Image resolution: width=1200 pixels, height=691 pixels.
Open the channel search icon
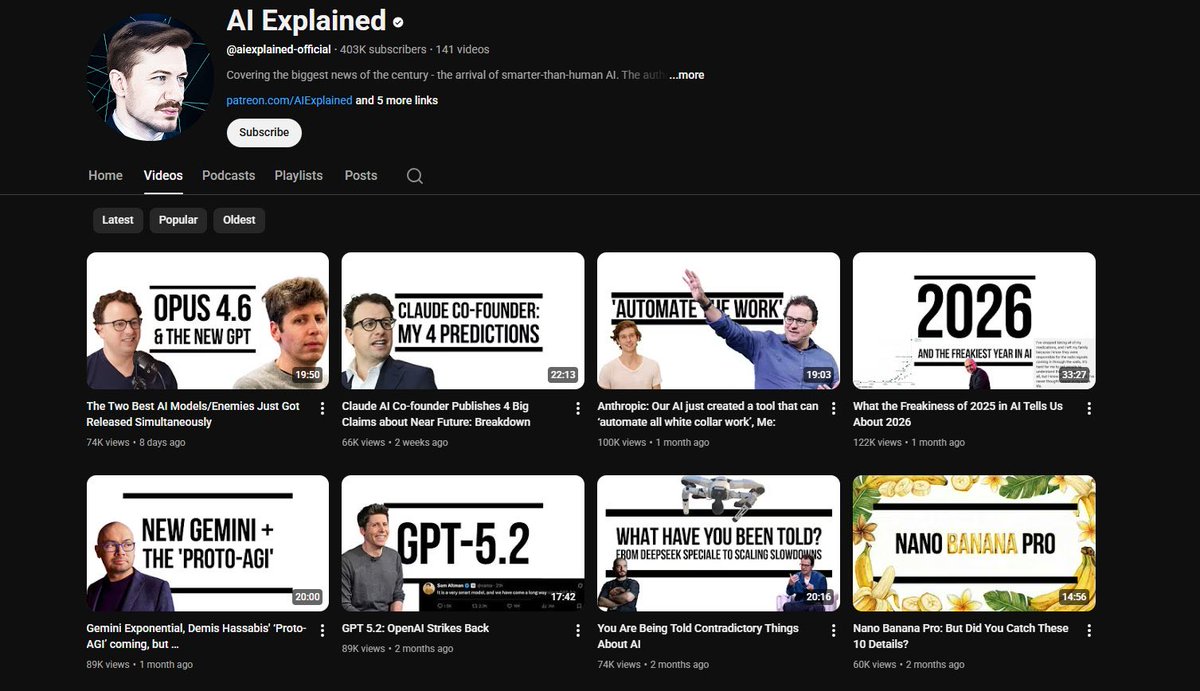point(415,176)
